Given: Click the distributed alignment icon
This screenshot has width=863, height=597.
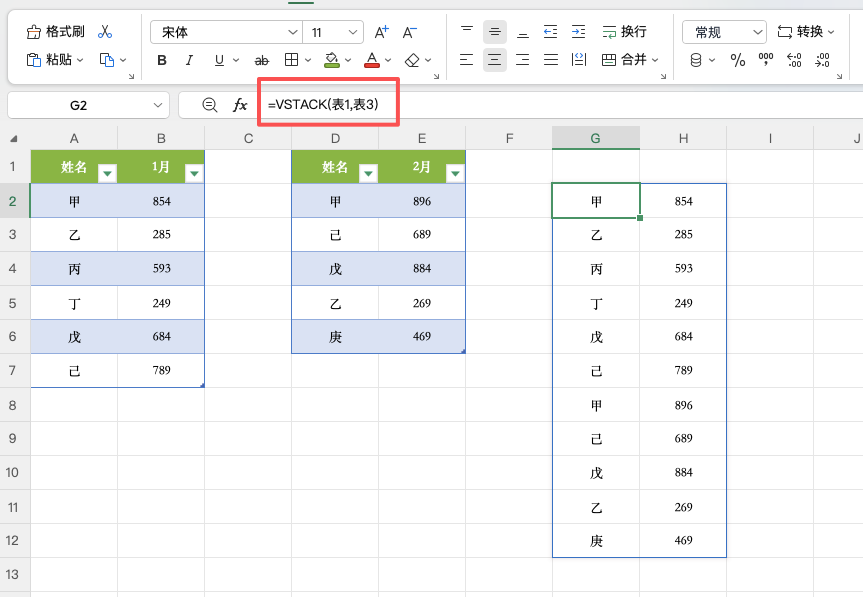Looking at the screenshot, I should coord(578,59).
